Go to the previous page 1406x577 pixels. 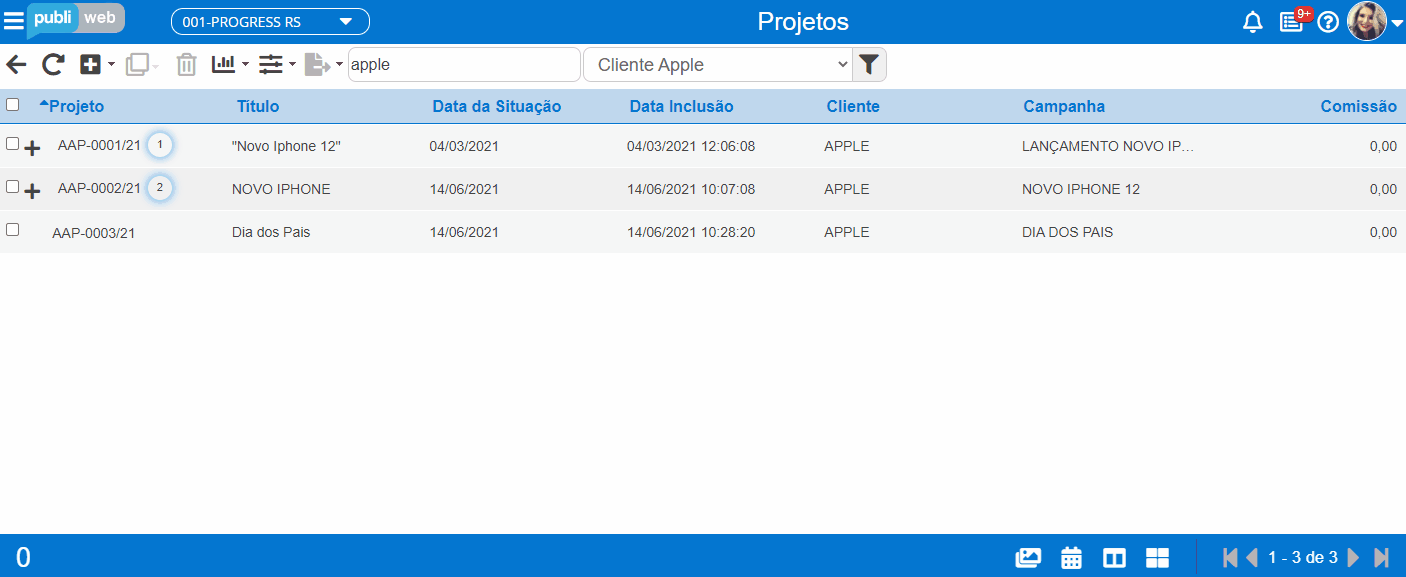[1252, 557]
